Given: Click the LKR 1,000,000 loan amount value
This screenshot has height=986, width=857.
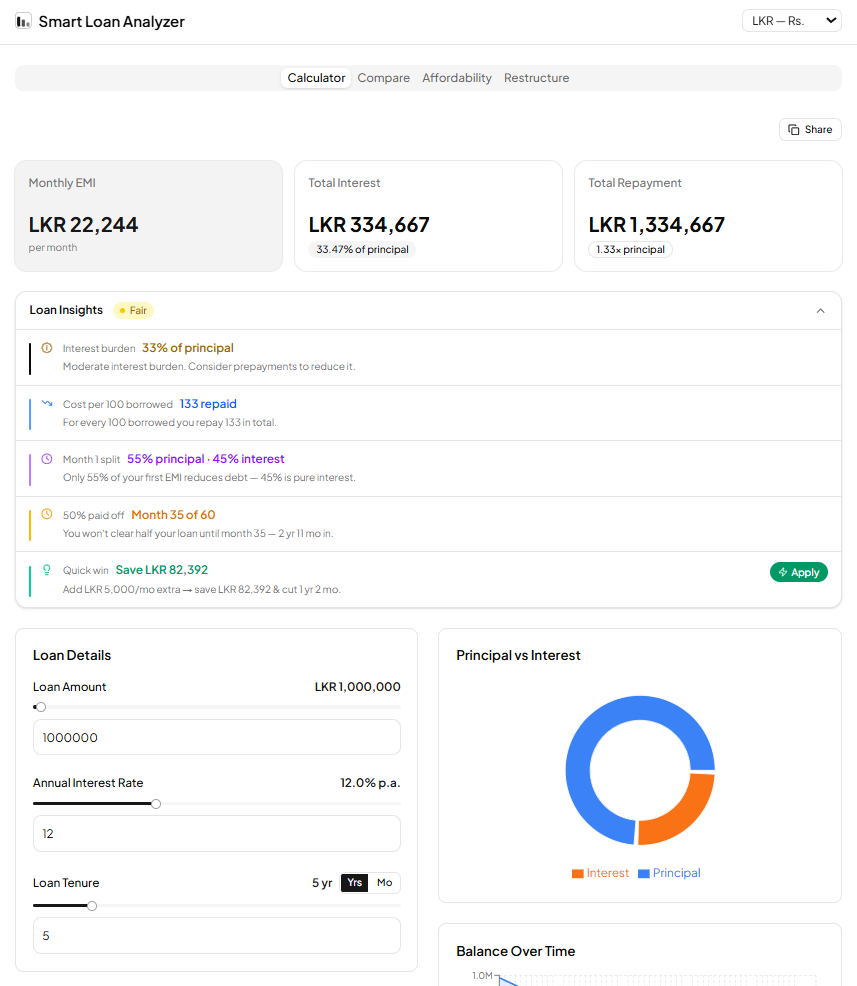Looking at the screenshot, I should [357, 687].
